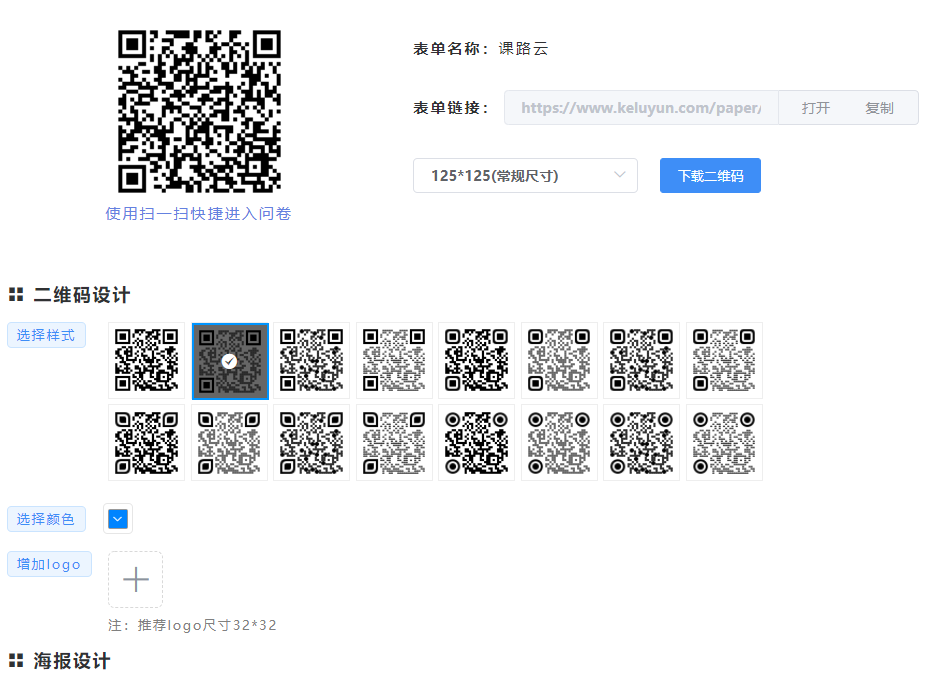Screen dimensions: 931x680
Task: Select the sixth QR style in the bottom row
Action: tap(559, 442)
